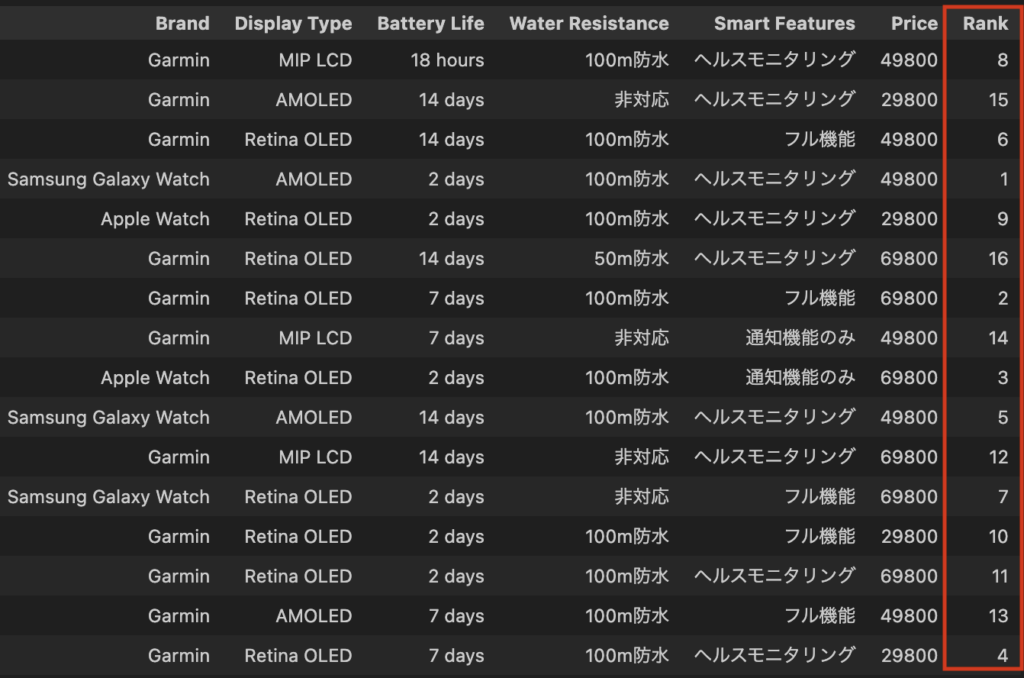1024x678 pixels.
Task: Click 'MIP LCD' in the rank 12 row
Action: 315,457
